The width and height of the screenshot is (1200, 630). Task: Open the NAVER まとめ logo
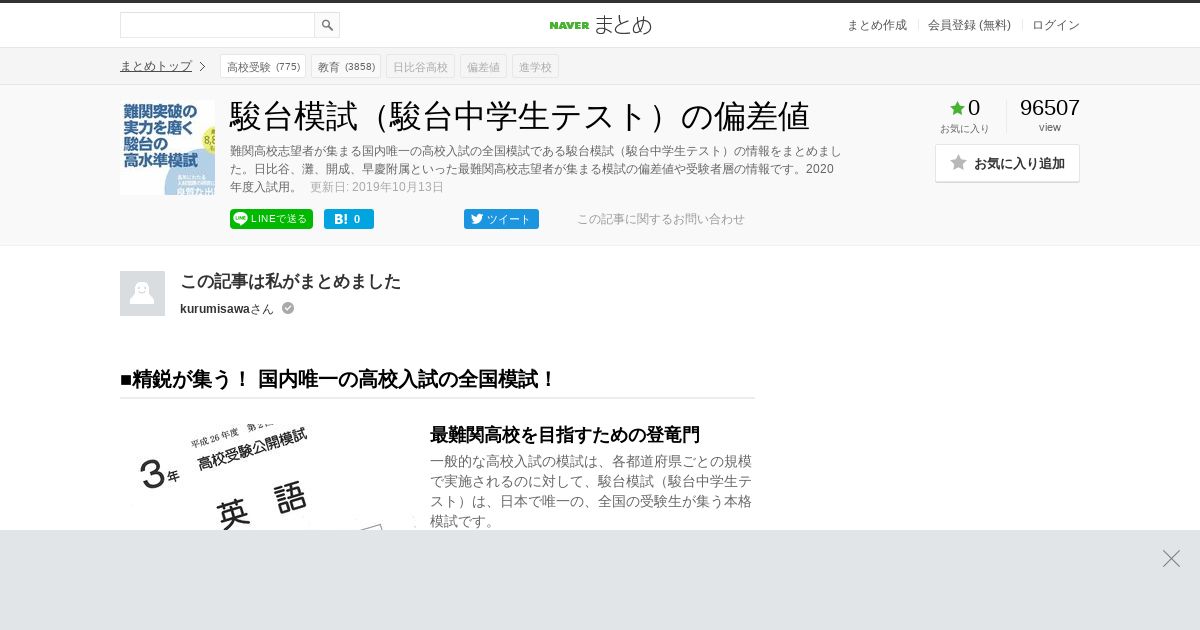(600, 25)
